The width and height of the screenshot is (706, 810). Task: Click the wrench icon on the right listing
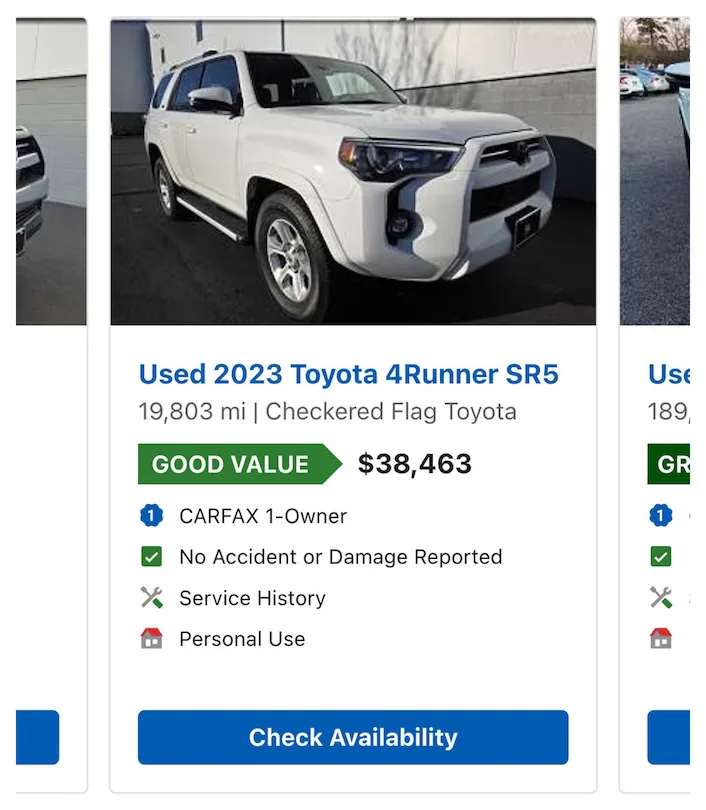point(661,598)
